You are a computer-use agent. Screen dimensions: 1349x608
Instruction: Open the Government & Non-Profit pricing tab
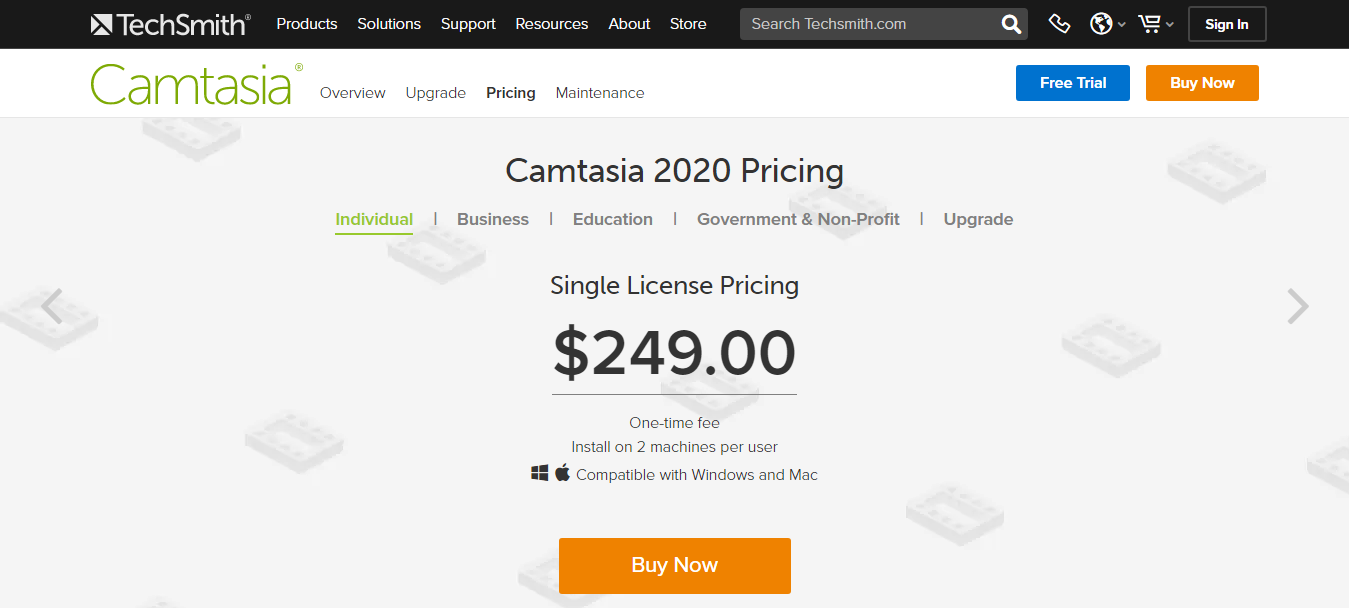798,219
